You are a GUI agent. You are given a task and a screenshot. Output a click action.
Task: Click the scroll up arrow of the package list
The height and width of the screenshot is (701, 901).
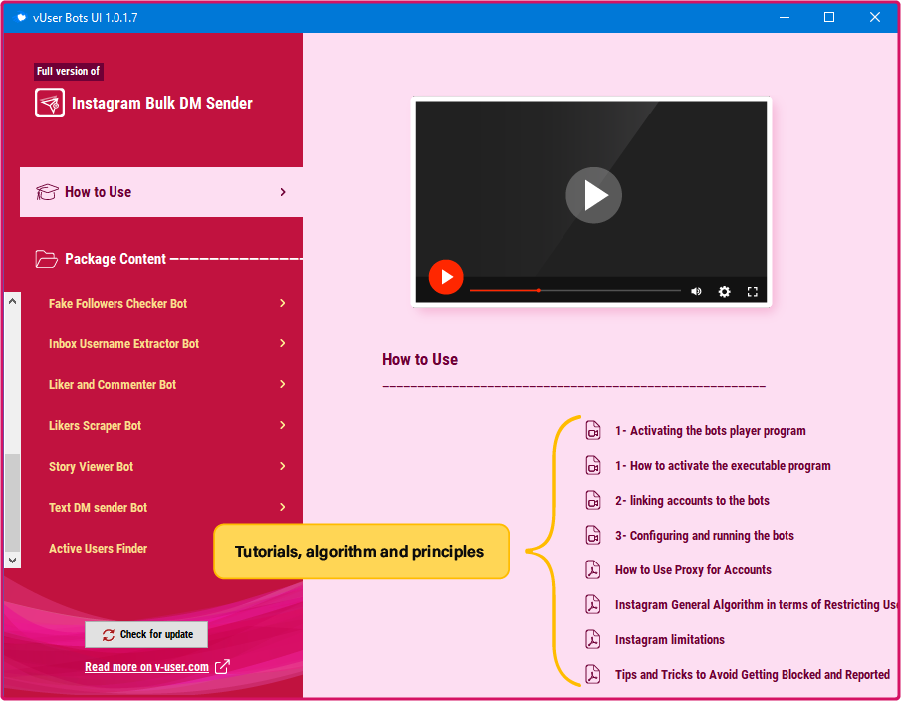(13, 301)
